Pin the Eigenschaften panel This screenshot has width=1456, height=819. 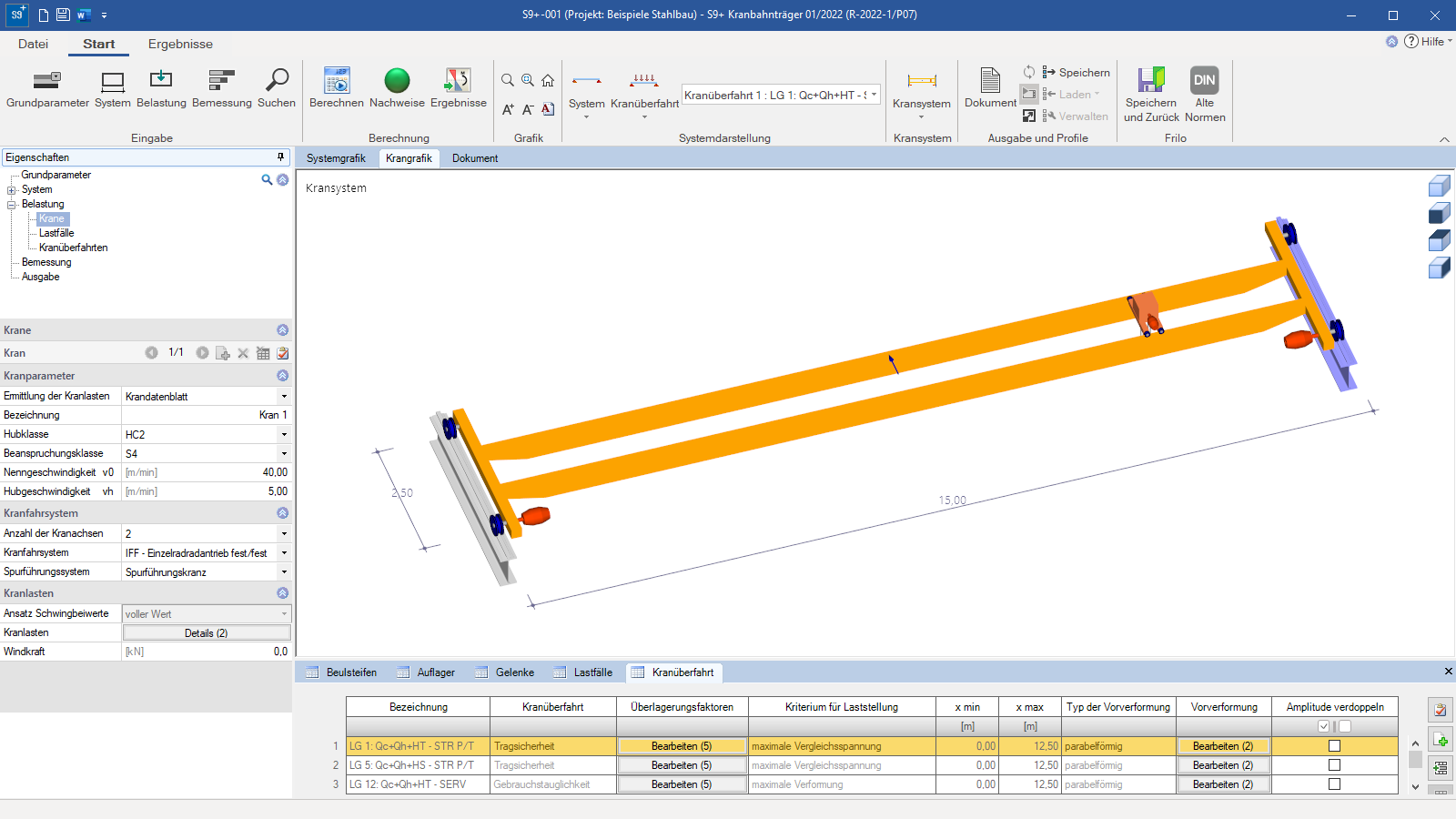coord(281,157)
